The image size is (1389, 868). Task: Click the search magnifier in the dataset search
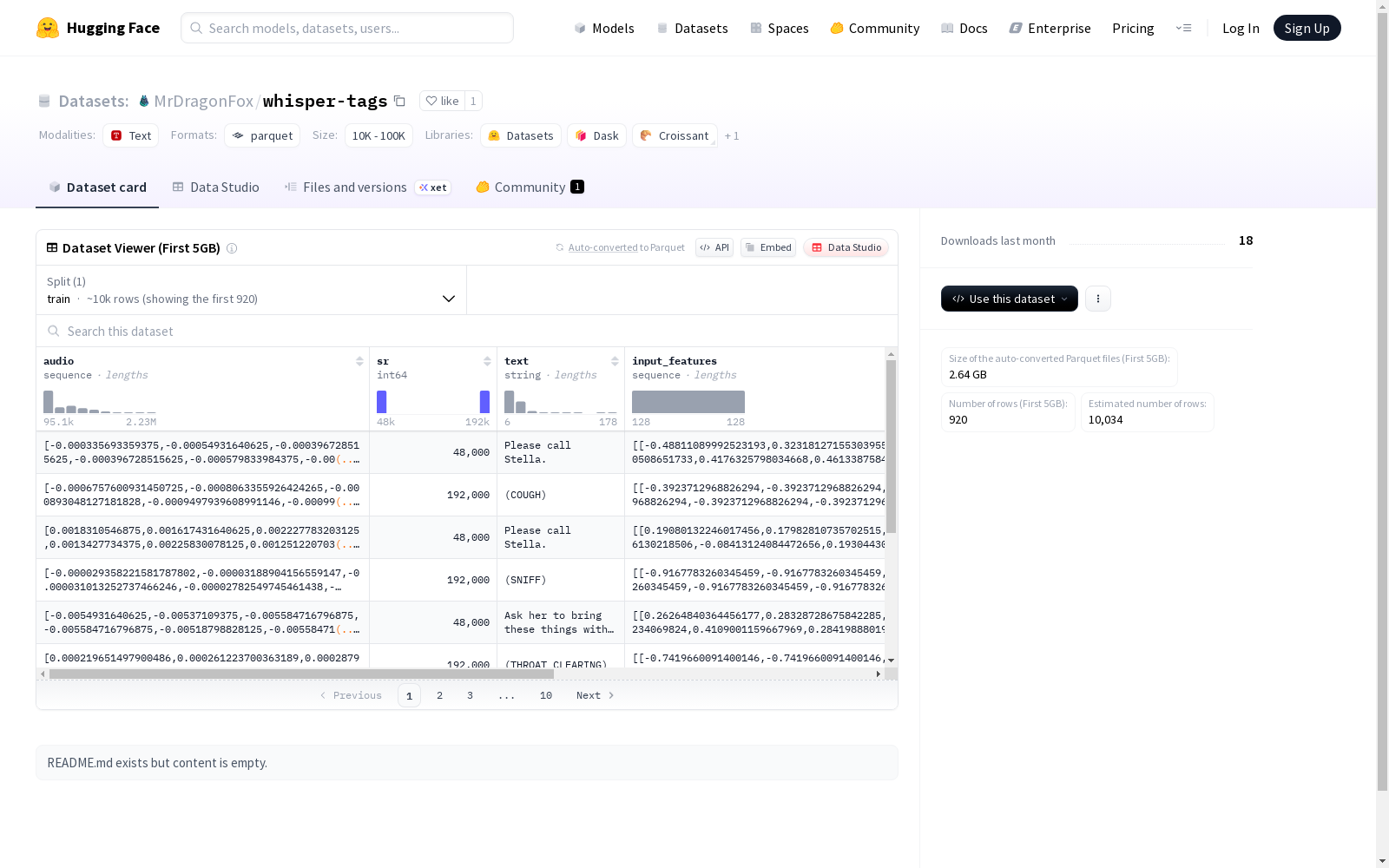(54, 331)
